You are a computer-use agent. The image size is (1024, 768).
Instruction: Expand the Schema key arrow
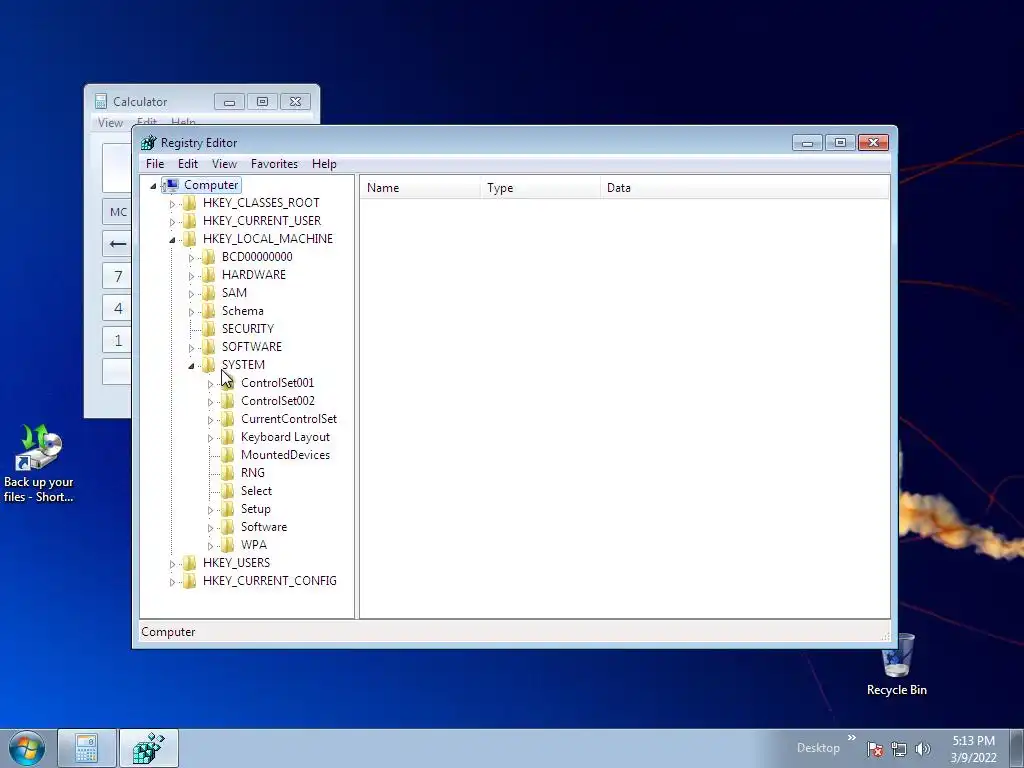point(191,312)
